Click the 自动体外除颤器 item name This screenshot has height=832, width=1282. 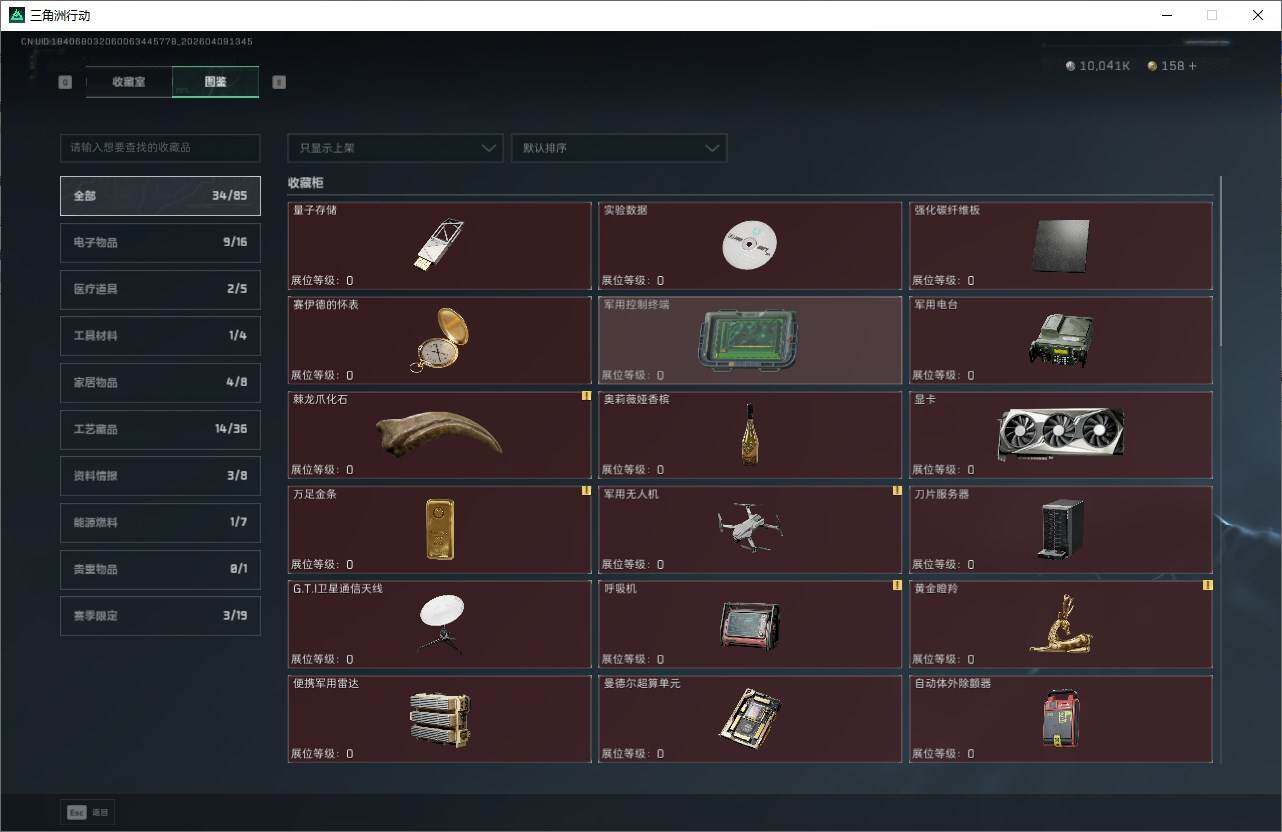pyautogui.click(x=953, y=684)
